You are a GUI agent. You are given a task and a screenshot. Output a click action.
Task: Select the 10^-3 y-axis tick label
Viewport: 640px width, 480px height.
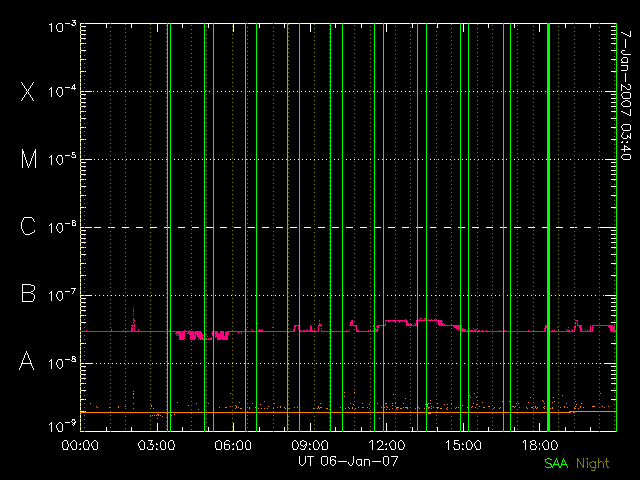62,27
